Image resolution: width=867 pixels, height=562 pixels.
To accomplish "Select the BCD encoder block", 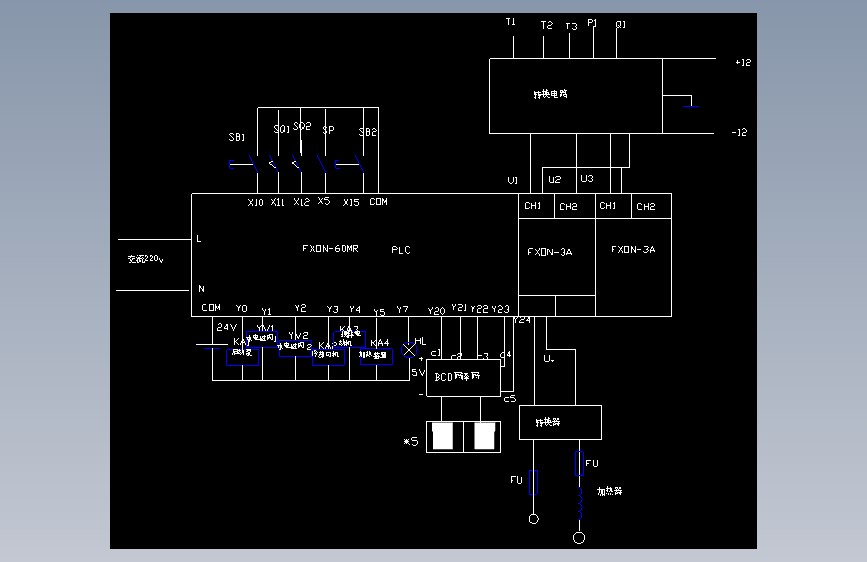I will click(463, 378).
